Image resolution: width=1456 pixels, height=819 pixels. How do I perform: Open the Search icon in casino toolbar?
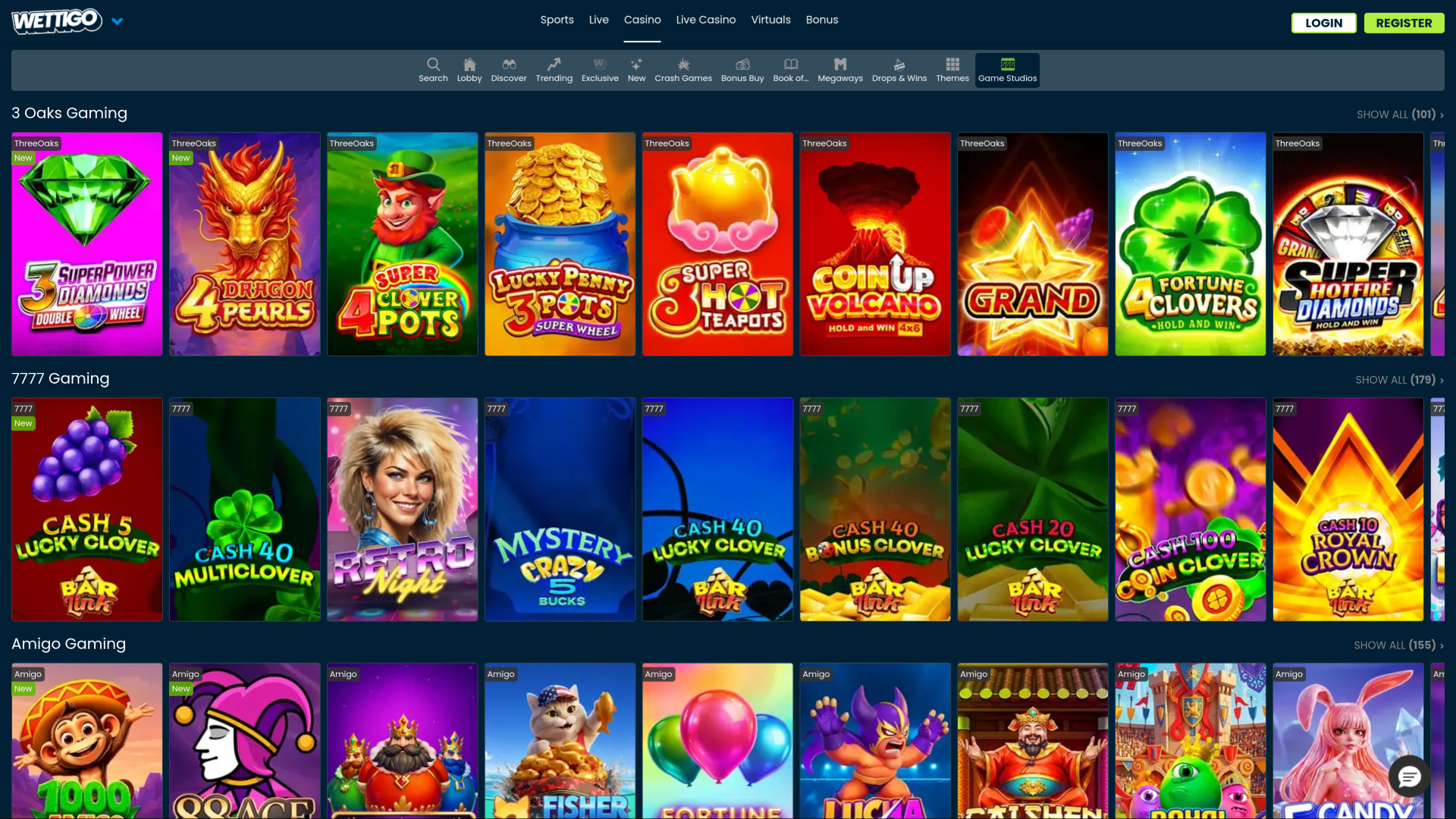(433, 70)
